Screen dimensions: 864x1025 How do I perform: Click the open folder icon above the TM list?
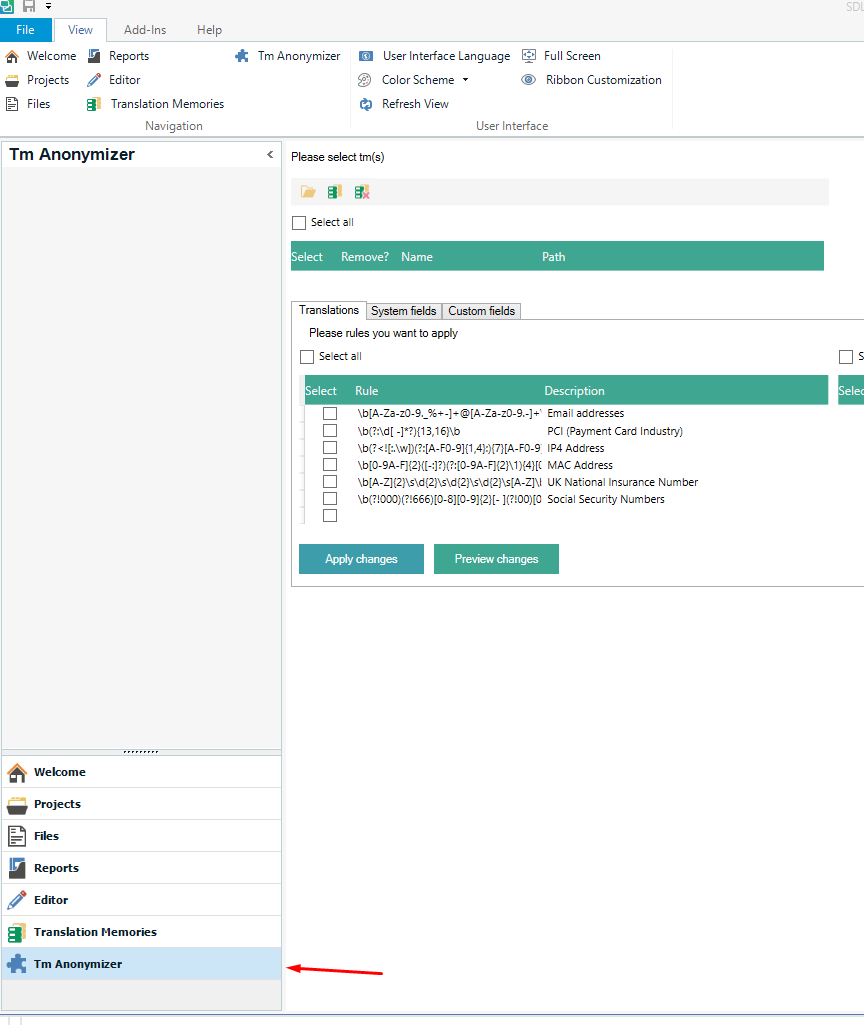coord(308,192)
